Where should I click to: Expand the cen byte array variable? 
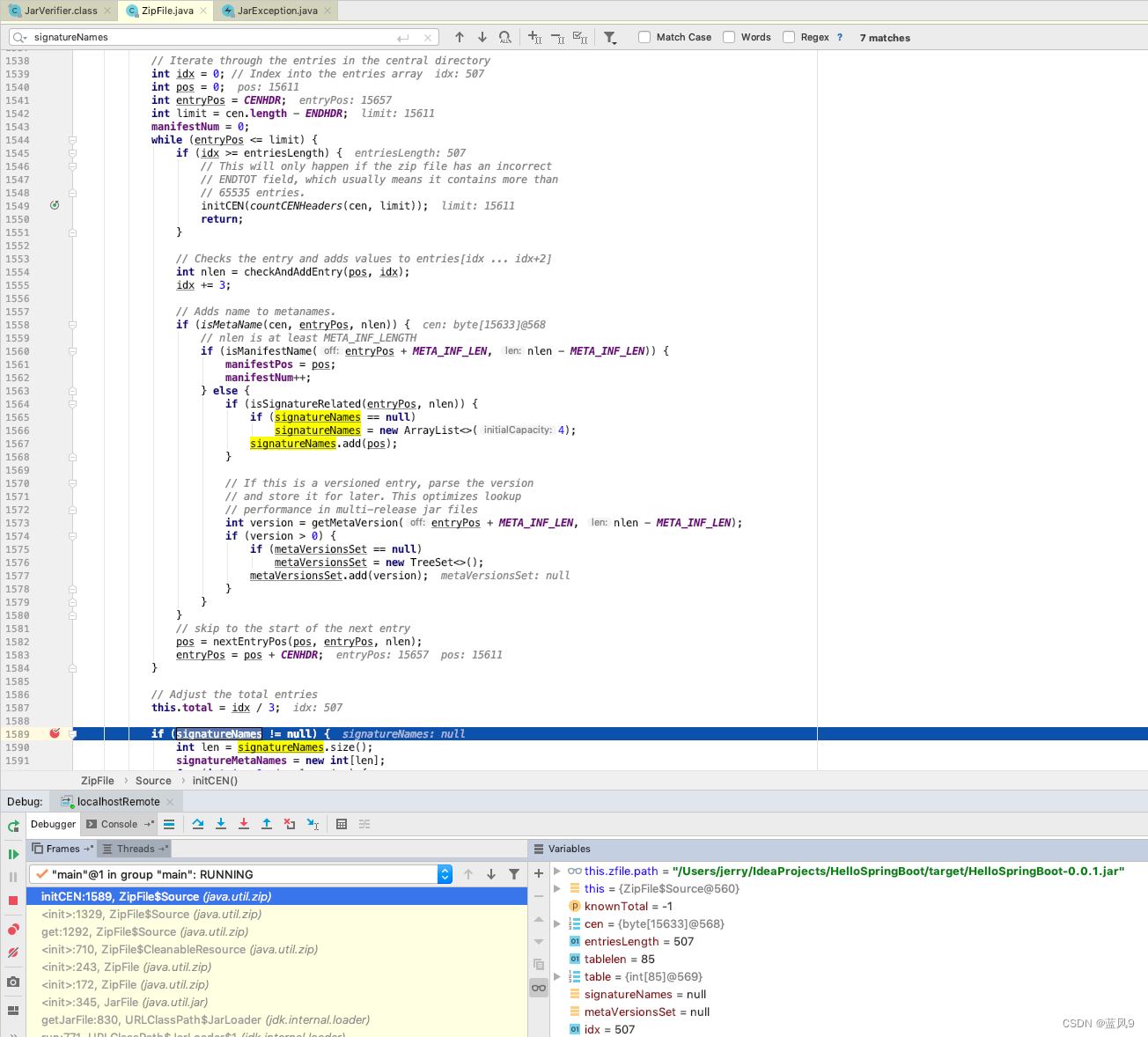[x=556, y=923]
